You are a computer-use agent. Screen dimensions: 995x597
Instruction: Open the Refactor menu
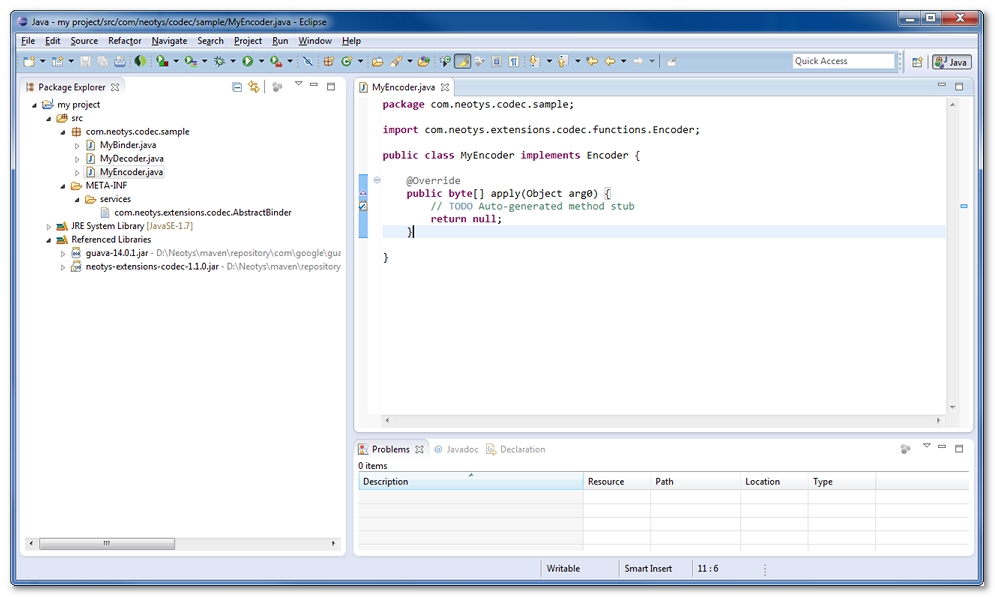(124, 41)
